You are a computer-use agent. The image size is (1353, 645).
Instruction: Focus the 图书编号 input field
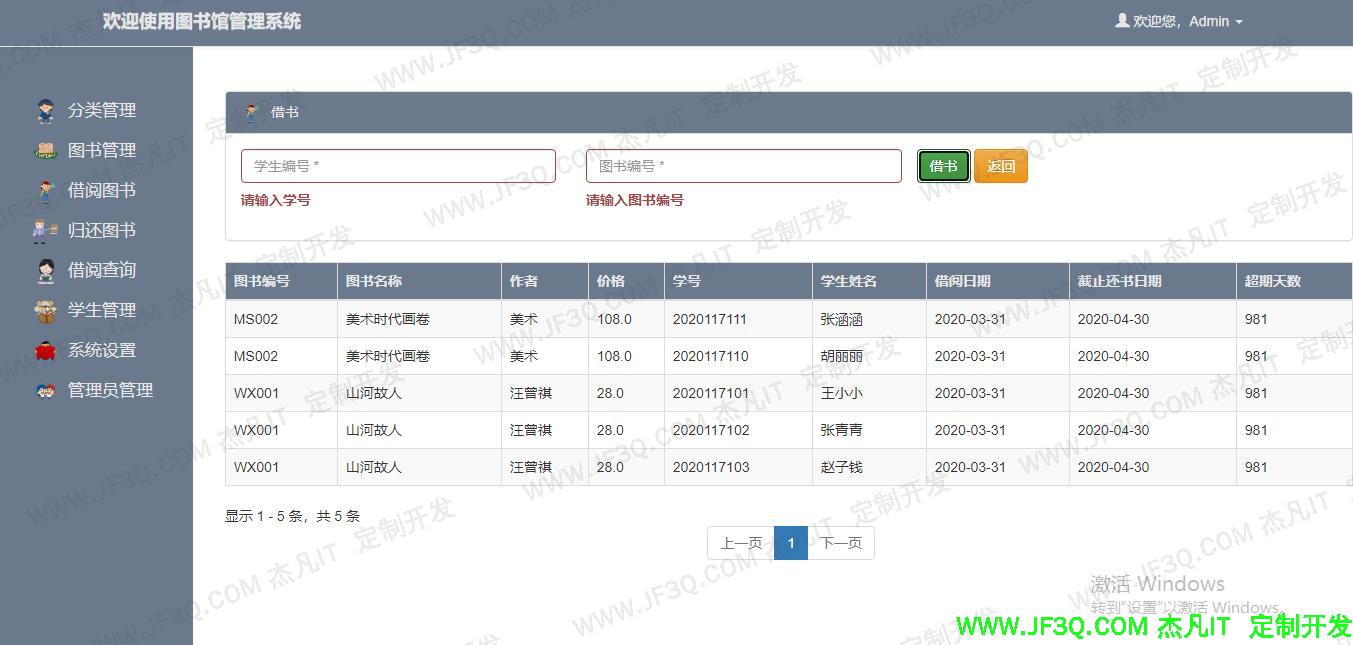pyautogui.click(x=743, y=166)
